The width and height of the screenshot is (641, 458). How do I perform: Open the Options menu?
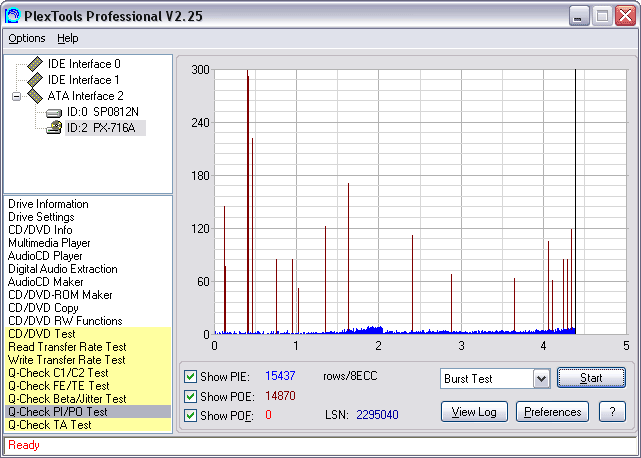tap(27, 38)
